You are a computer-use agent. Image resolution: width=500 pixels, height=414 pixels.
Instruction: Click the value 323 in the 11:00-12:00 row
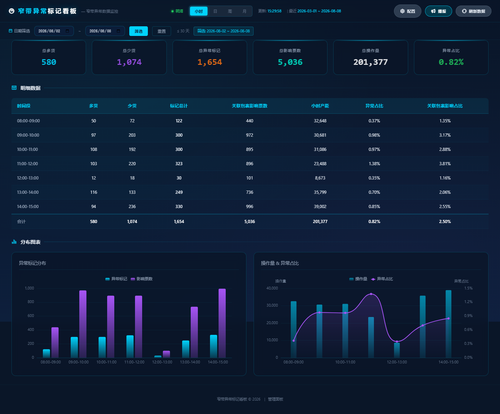point(179,164)
